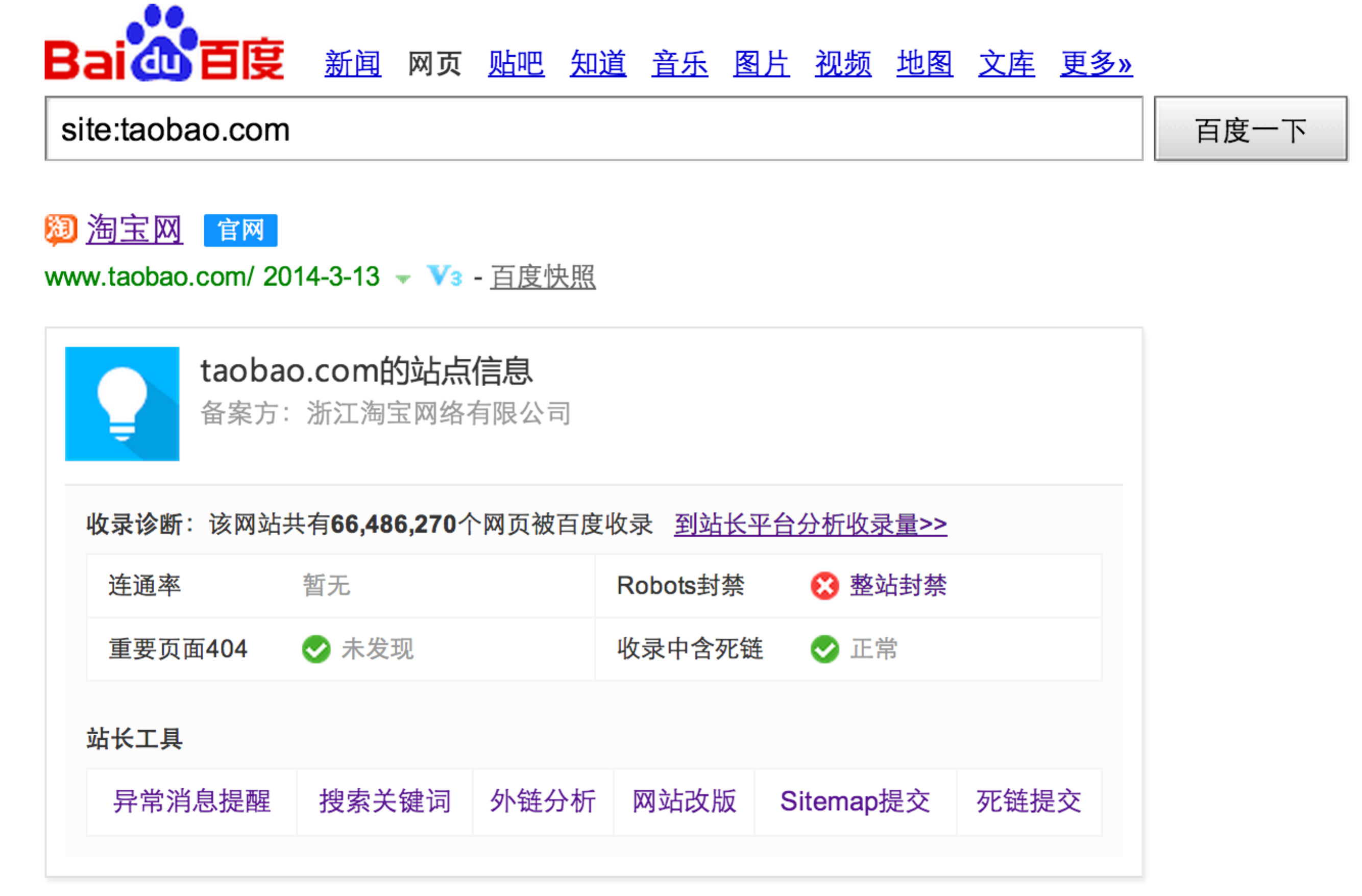Click the 66,486,270 indexed pages number
1362x896 pixels.
tap(394, 525)
